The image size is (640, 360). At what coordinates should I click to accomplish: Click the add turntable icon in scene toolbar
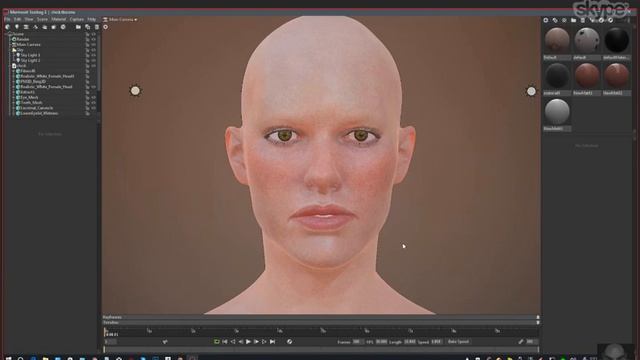36,27
